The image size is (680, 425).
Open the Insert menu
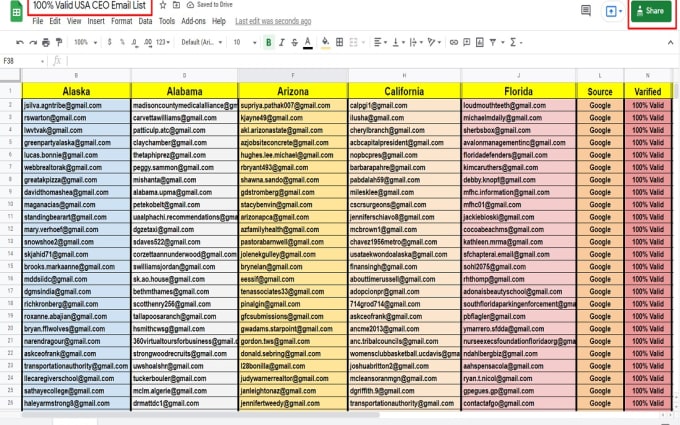[96, 21]
